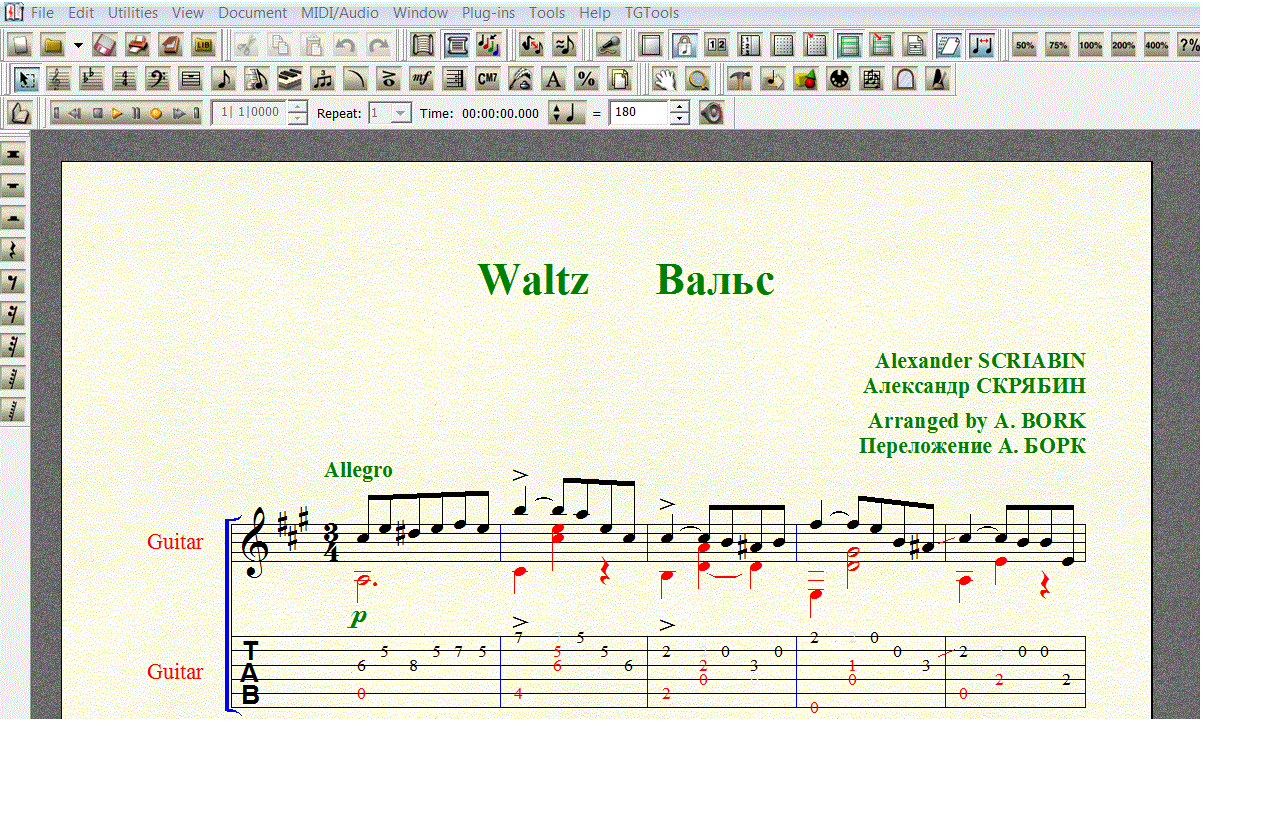Set zoom to 75%
The image size is (1274, 817).
pyautogui.click(x=1058, y=45)
